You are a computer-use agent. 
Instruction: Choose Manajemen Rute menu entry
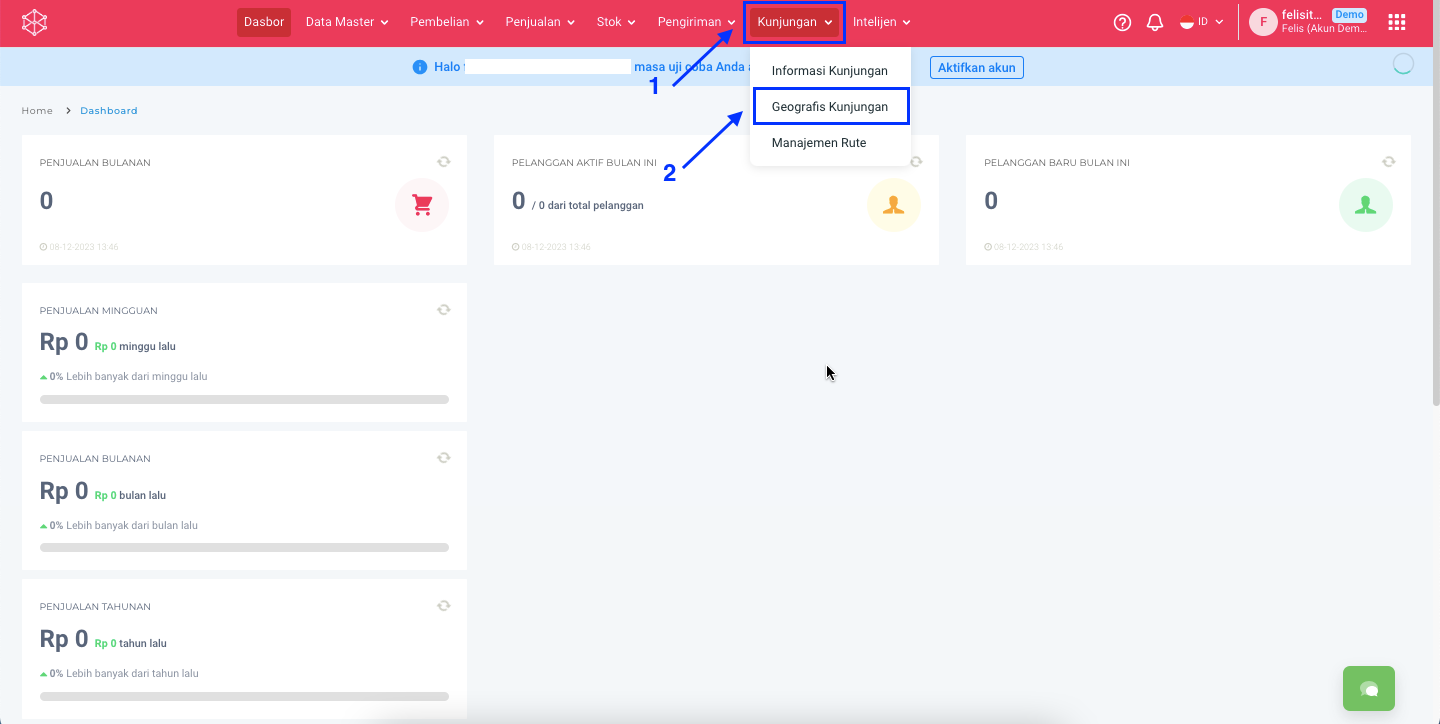tap(819, 143)
